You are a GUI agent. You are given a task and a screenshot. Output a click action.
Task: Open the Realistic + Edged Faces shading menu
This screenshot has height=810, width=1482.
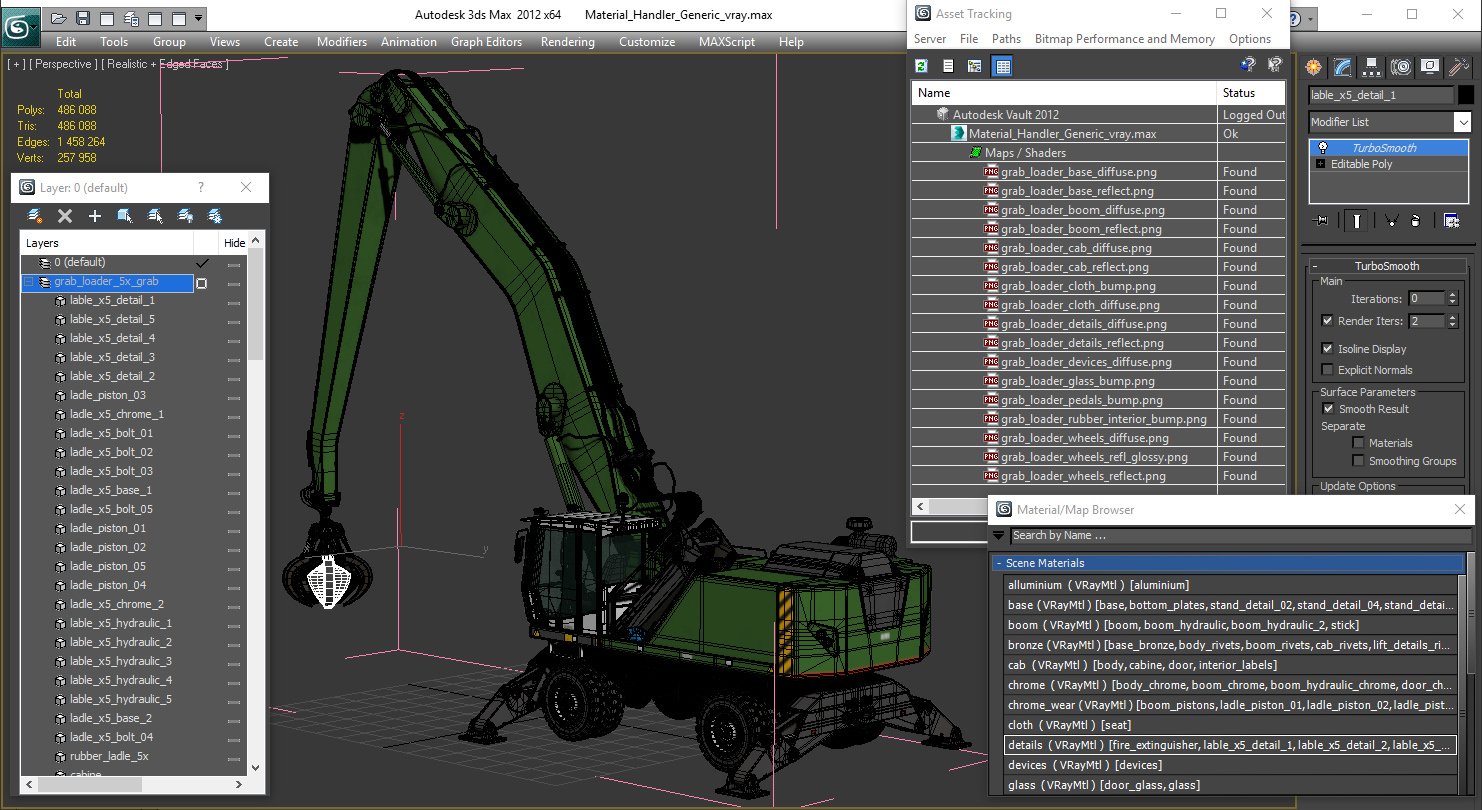click(166, 64)
